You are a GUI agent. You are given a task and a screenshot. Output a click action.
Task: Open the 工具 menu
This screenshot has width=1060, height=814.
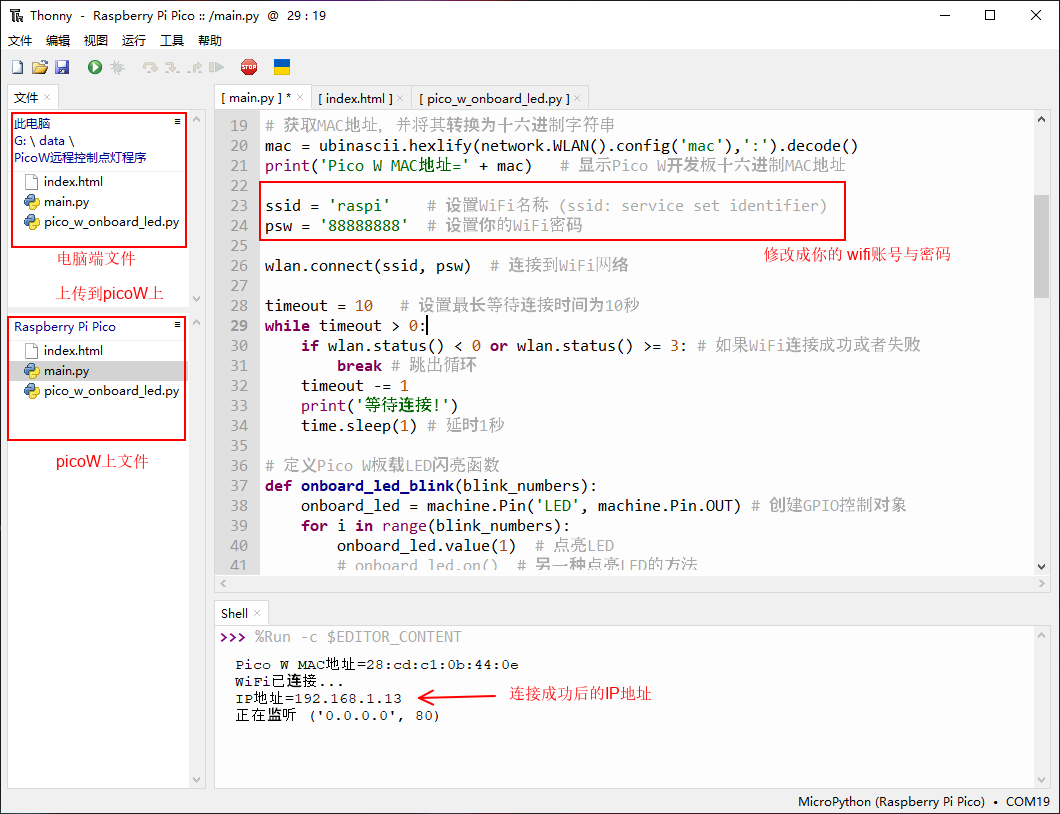[x=172, y=41]
